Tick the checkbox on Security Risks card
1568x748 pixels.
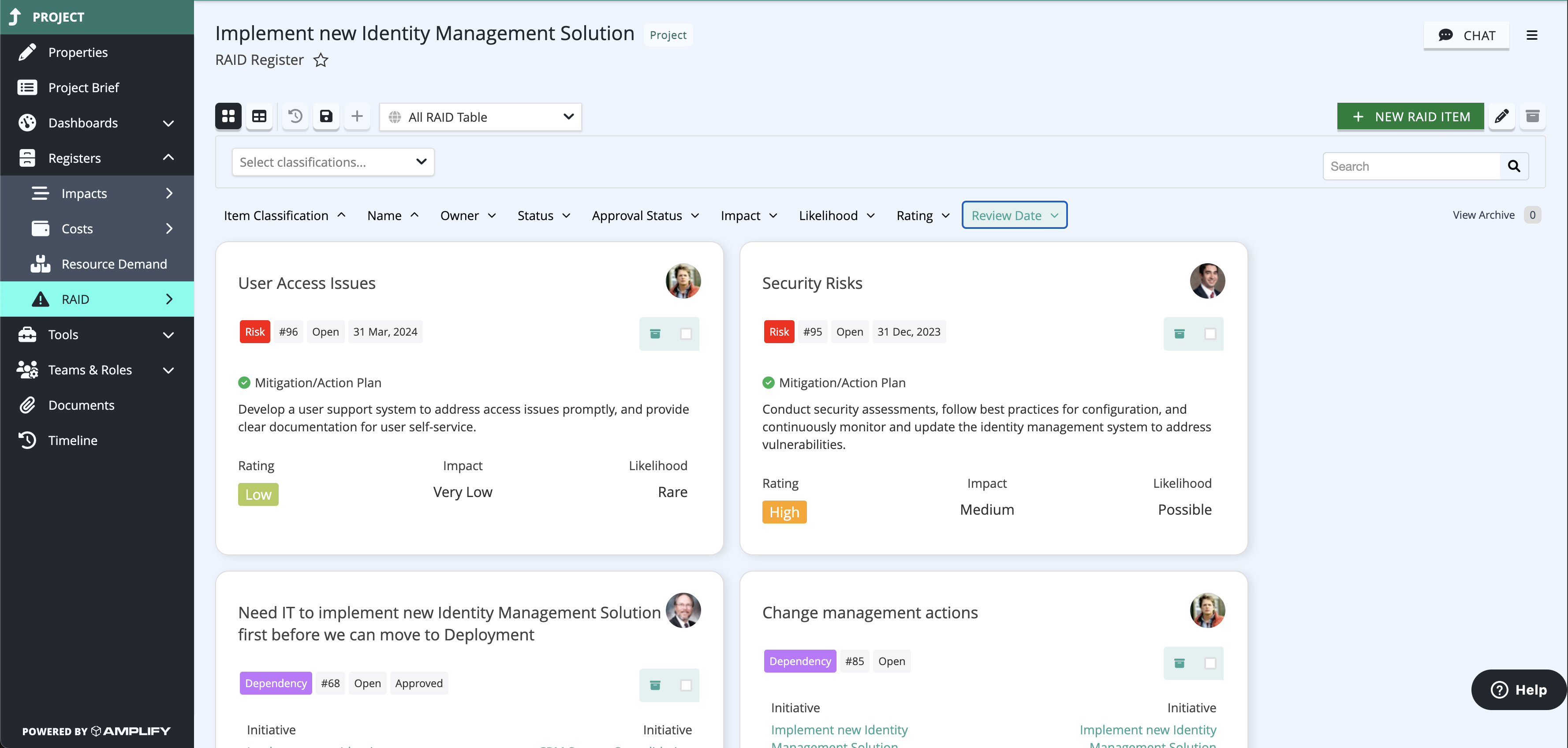click(x=1210, y=333)
